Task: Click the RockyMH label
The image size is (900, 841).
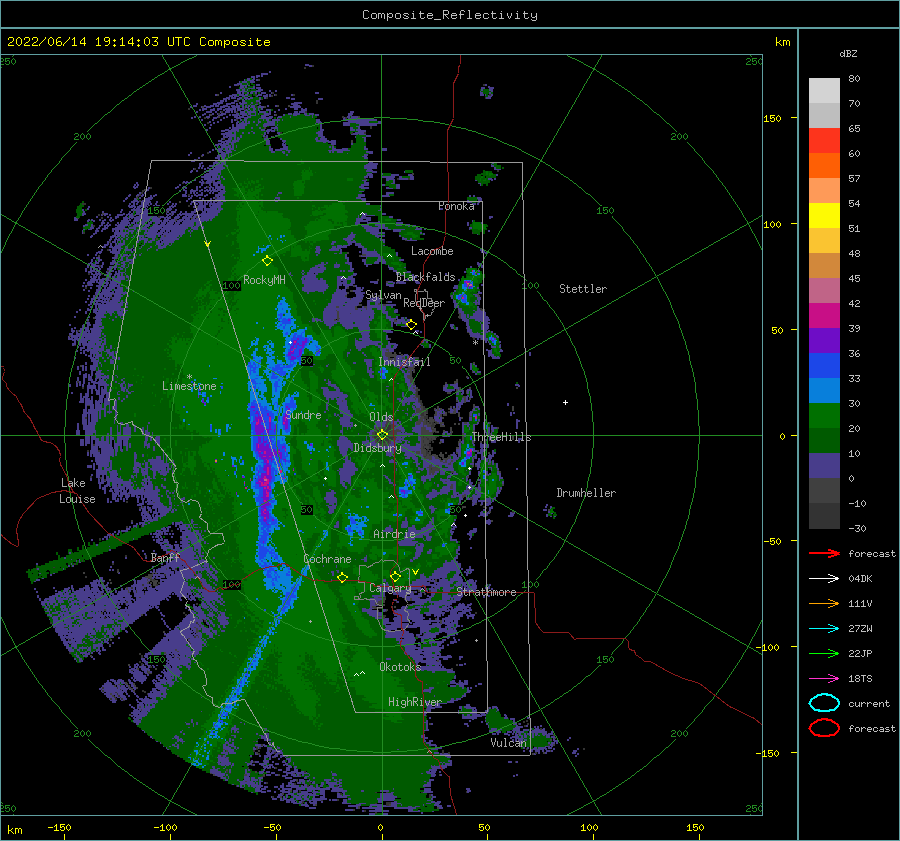Action: tap(264, 280)
